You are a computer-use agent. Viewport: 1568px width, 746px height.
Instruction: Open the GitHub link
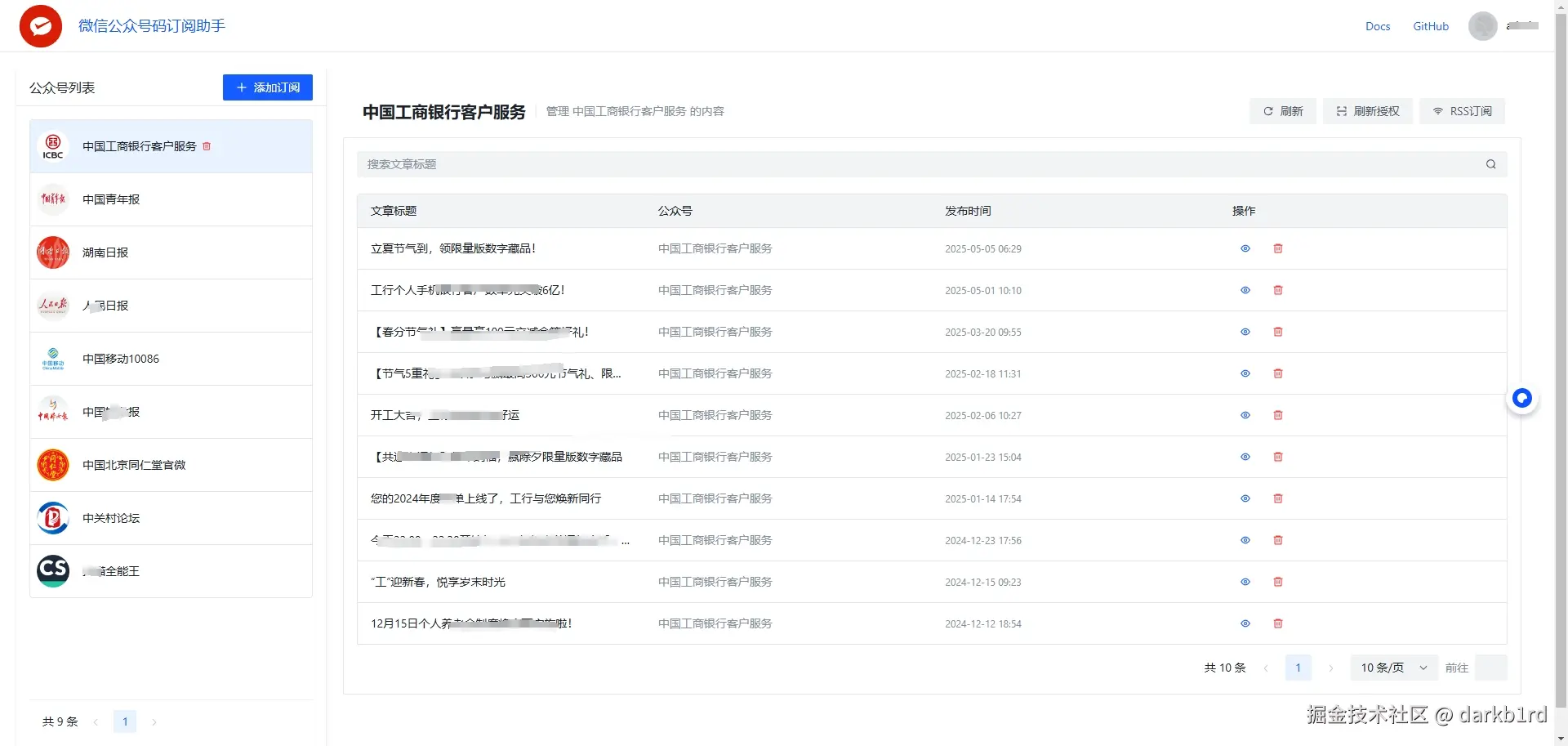point(1431,26)
